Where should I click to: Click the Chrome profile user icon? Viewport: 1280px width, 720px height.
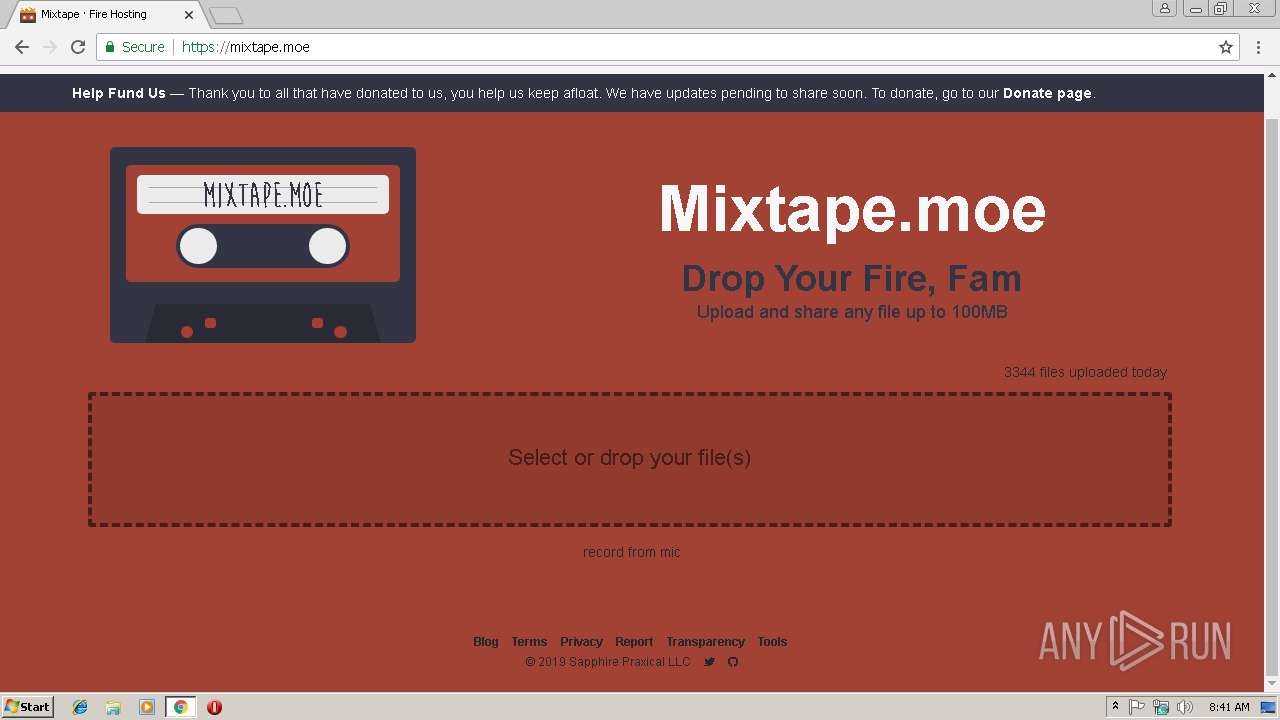click(x=1165, y=8)
